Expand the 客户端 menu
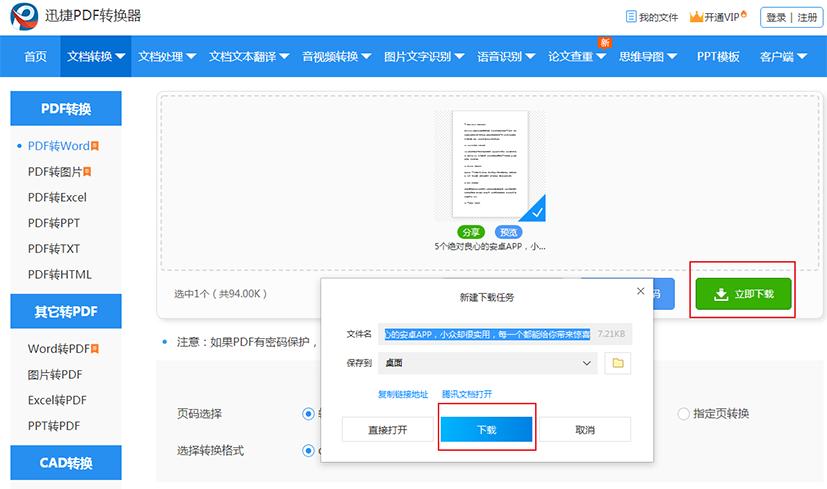Screen dimensions: 827x489 [783, 56]
